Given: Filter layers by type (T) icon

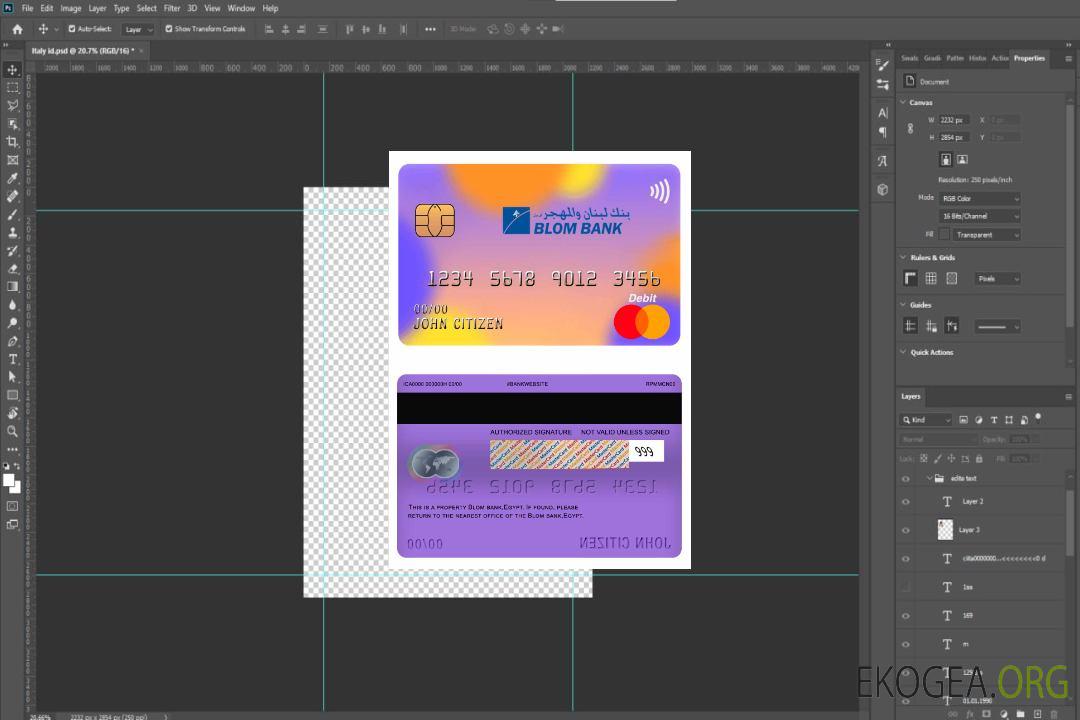Looking at the screenshot, I should 994,420.
